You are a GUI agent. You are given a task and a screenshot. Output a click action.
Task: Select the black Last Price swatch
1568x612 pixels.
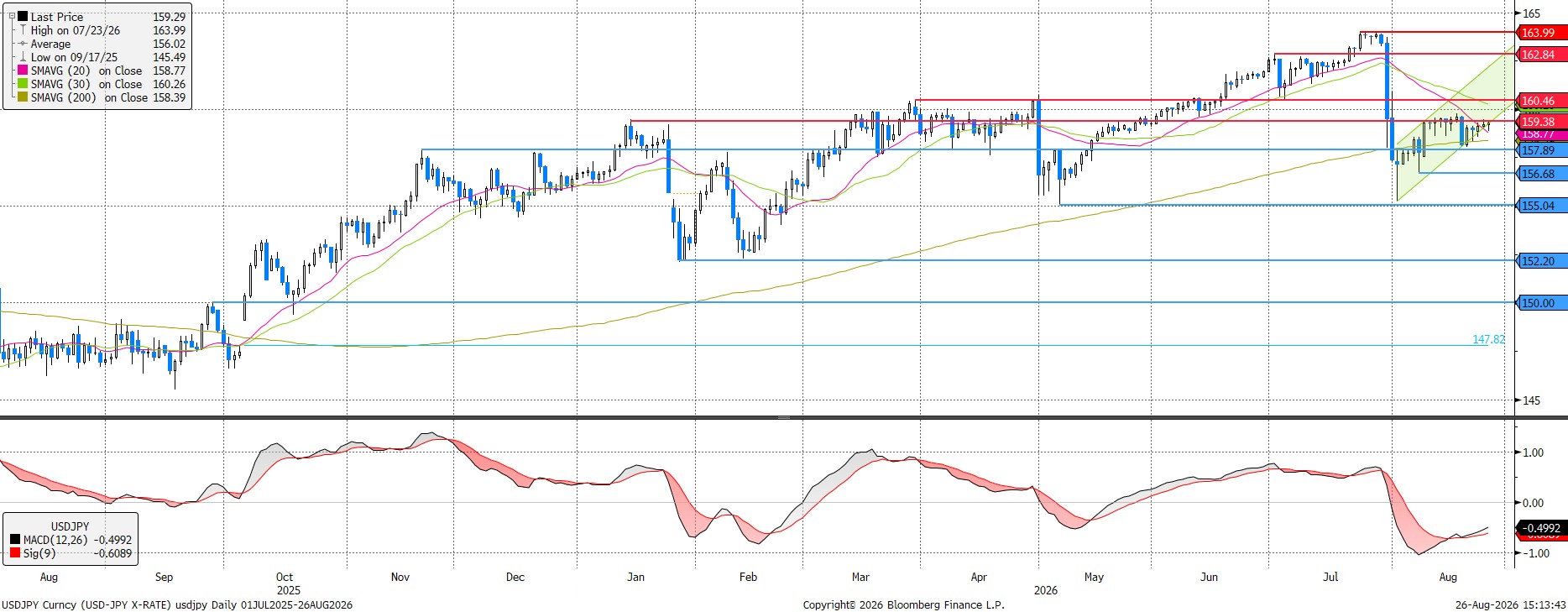23,17
